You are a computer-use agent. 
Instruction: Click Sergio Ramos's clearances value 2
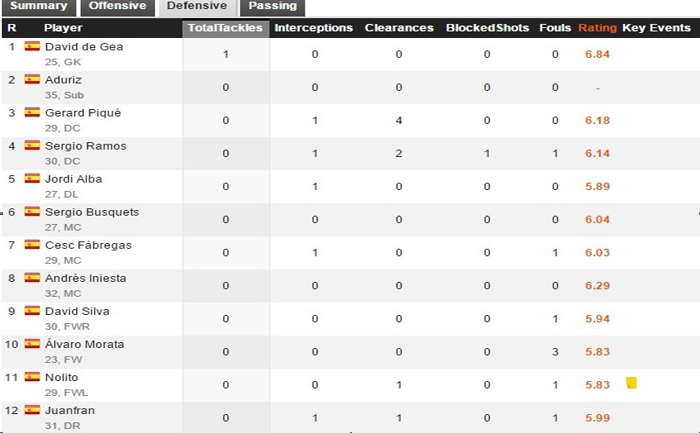(399, 154)
